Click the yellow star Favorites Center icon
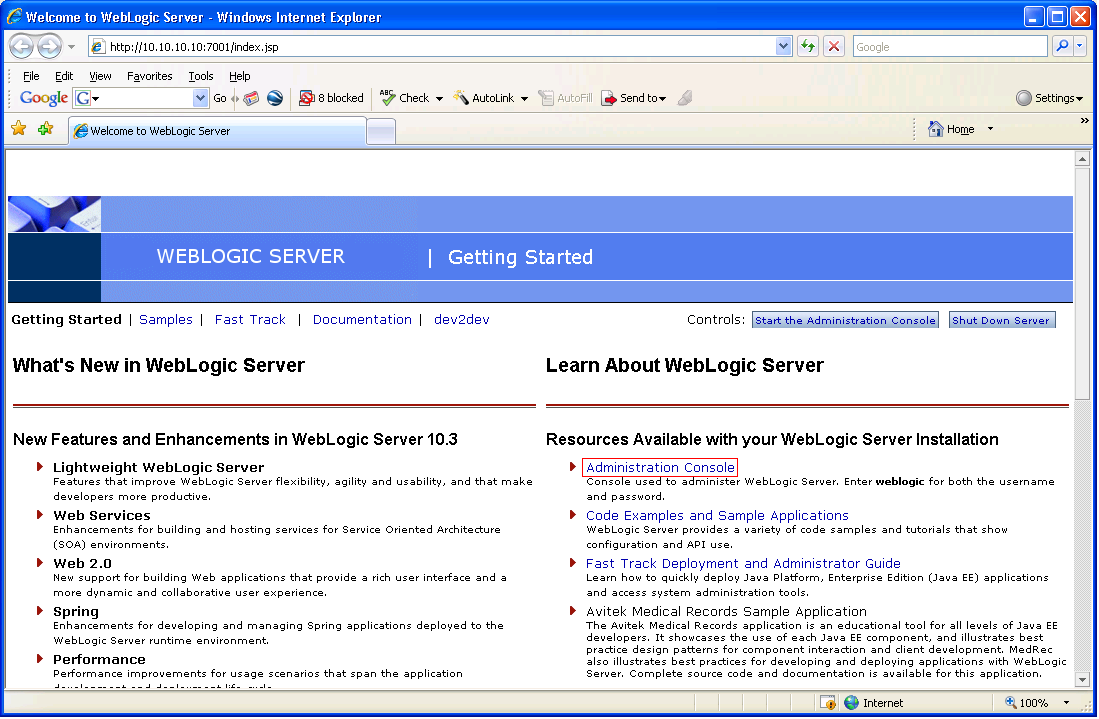1099x719 pixels. pyautogui.click(x=19, y=128)
